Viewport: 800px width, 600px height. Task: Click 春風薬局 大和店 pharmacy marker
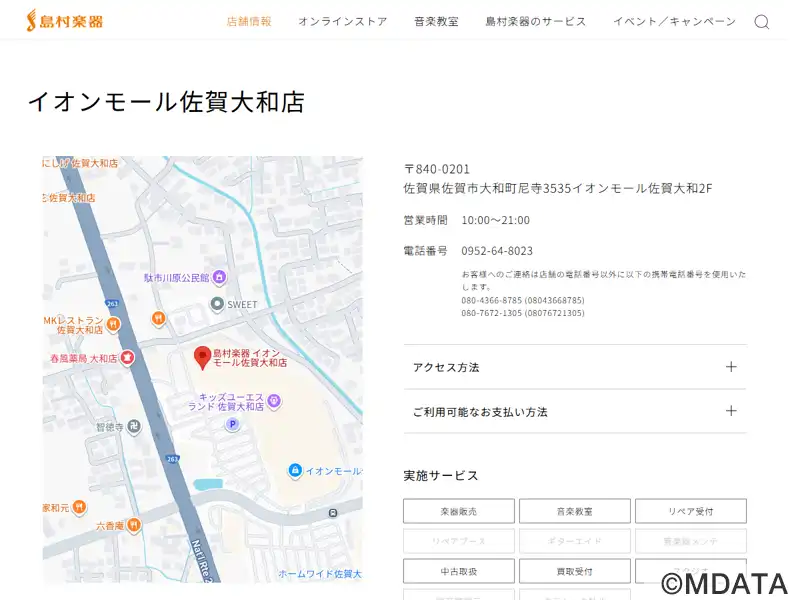(x=127, y=358)
